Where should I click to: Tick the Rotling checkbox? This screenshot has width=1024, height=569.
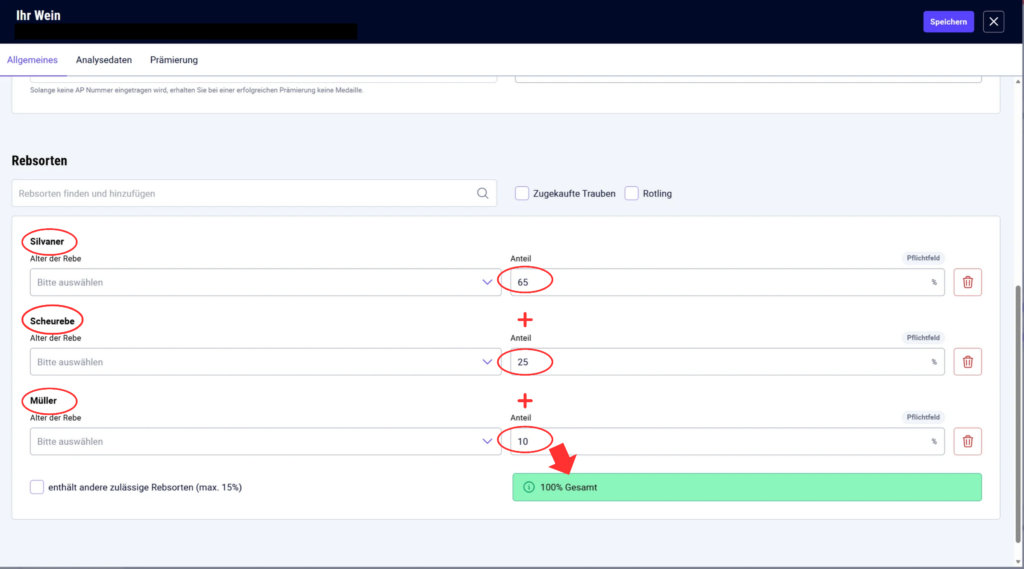(632, 193)
